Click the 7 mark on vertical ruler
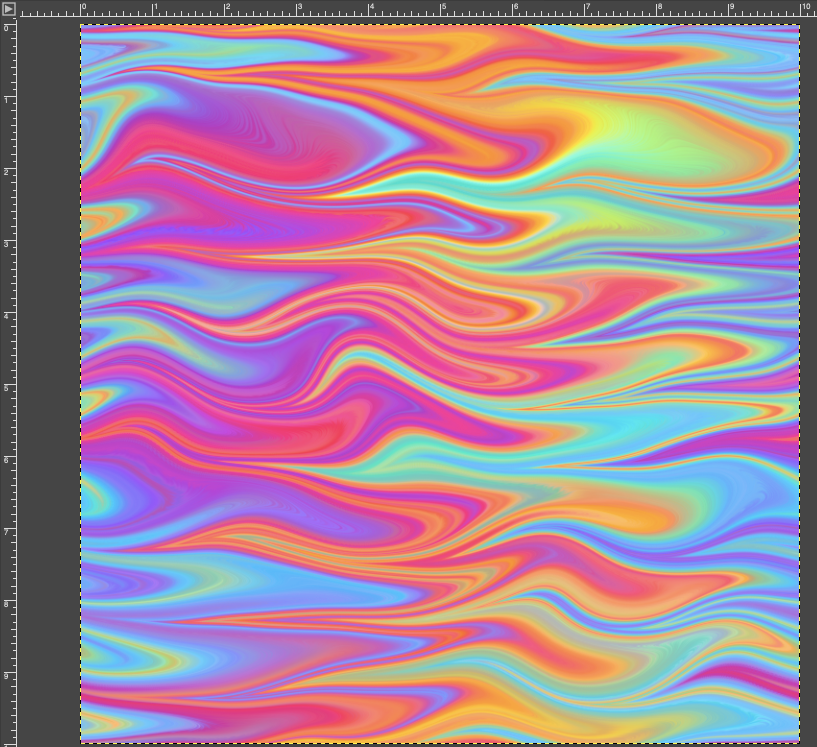This screenshot has width=817, height=747. [x=8, y=530]
